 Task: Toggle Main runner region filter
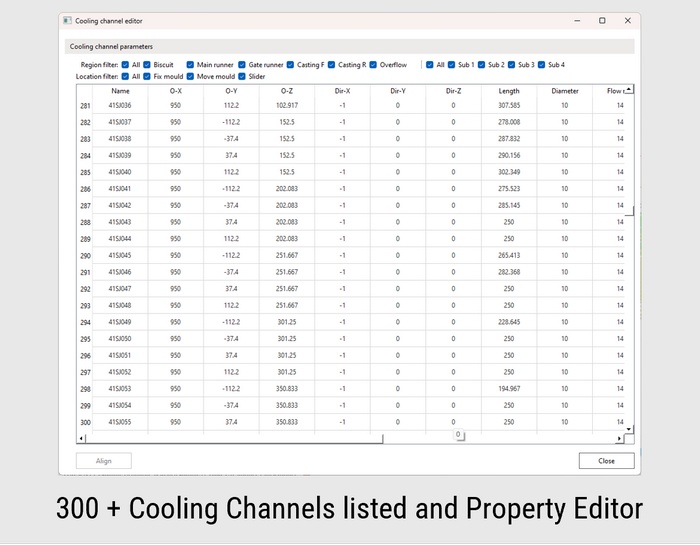(x=190, y=65)
